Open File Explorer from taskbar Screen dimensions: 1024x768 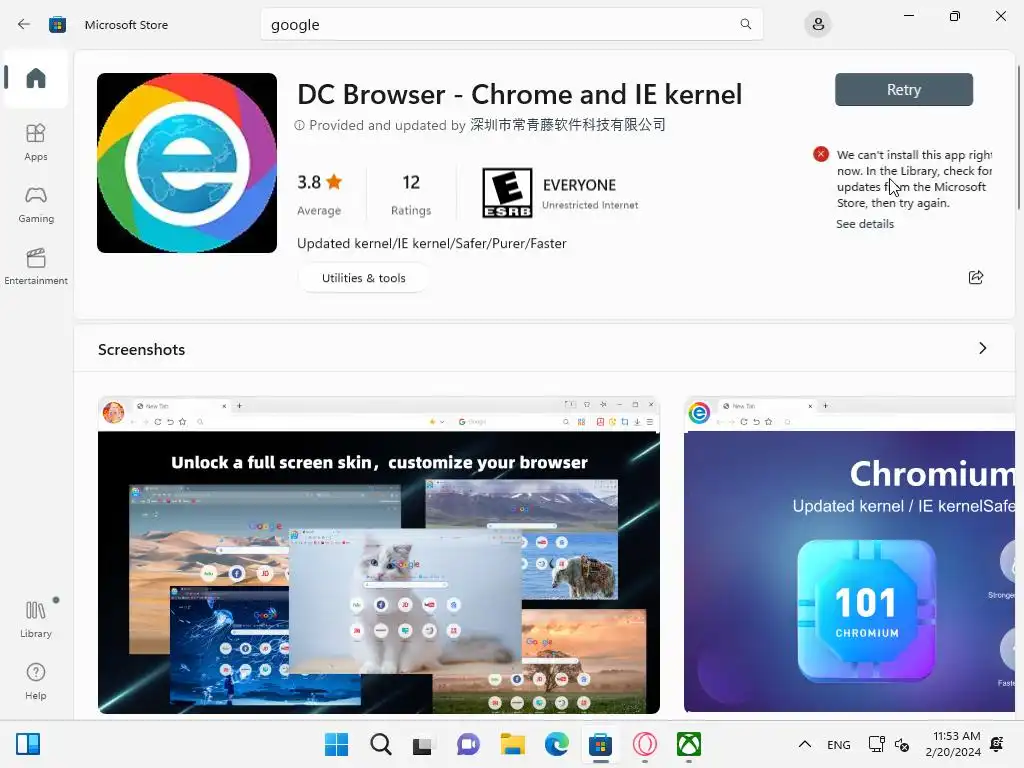coord(513,744)
